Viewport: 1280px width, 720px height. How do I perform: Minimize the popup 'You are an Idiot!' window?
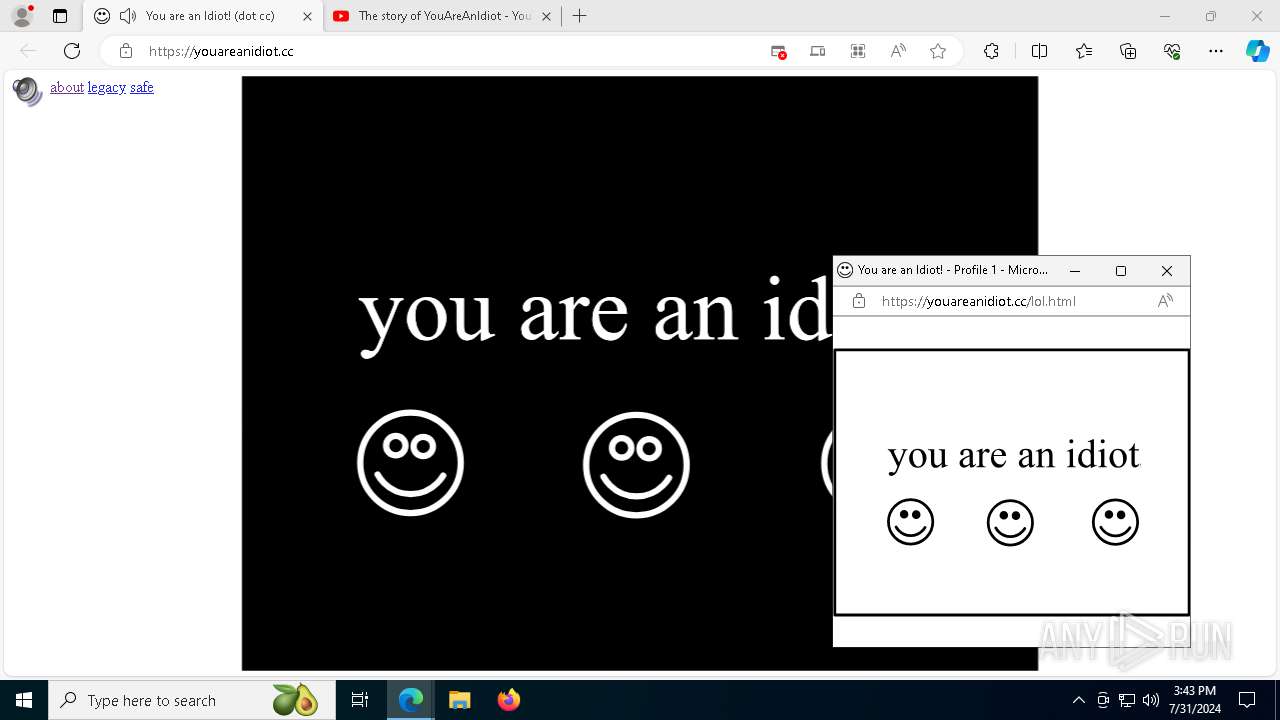(1075, 270)
